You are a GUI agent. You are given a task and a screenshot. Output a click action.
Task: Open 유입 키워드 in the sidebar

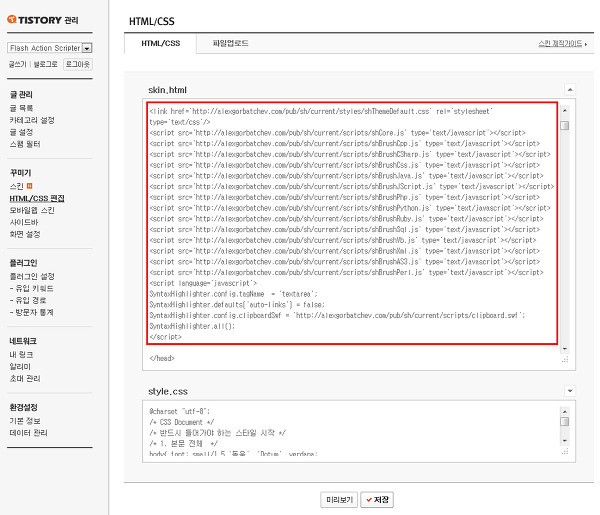tap(32, 288)
